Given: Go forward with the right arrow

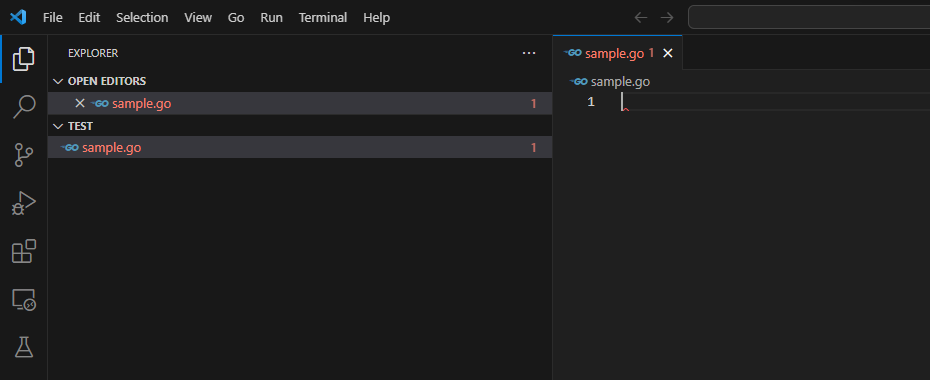Looking at the screenshot, I should point(667,18).
